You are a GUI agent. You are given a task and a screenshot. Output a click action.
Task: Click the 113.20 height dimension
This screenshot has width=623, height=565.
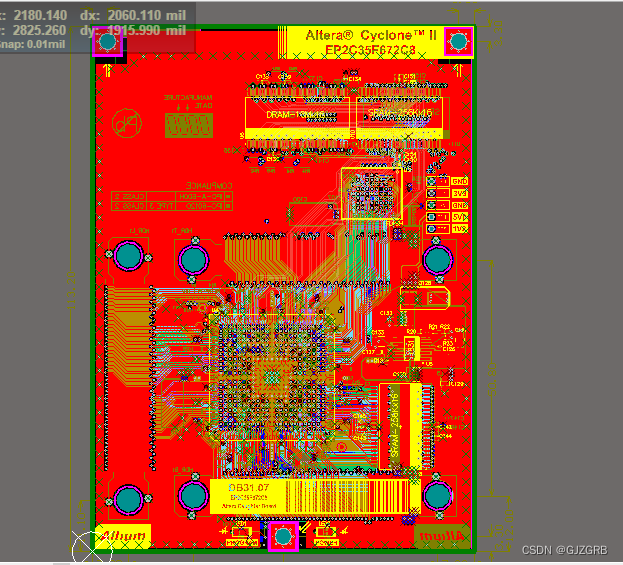pos(71,290)
